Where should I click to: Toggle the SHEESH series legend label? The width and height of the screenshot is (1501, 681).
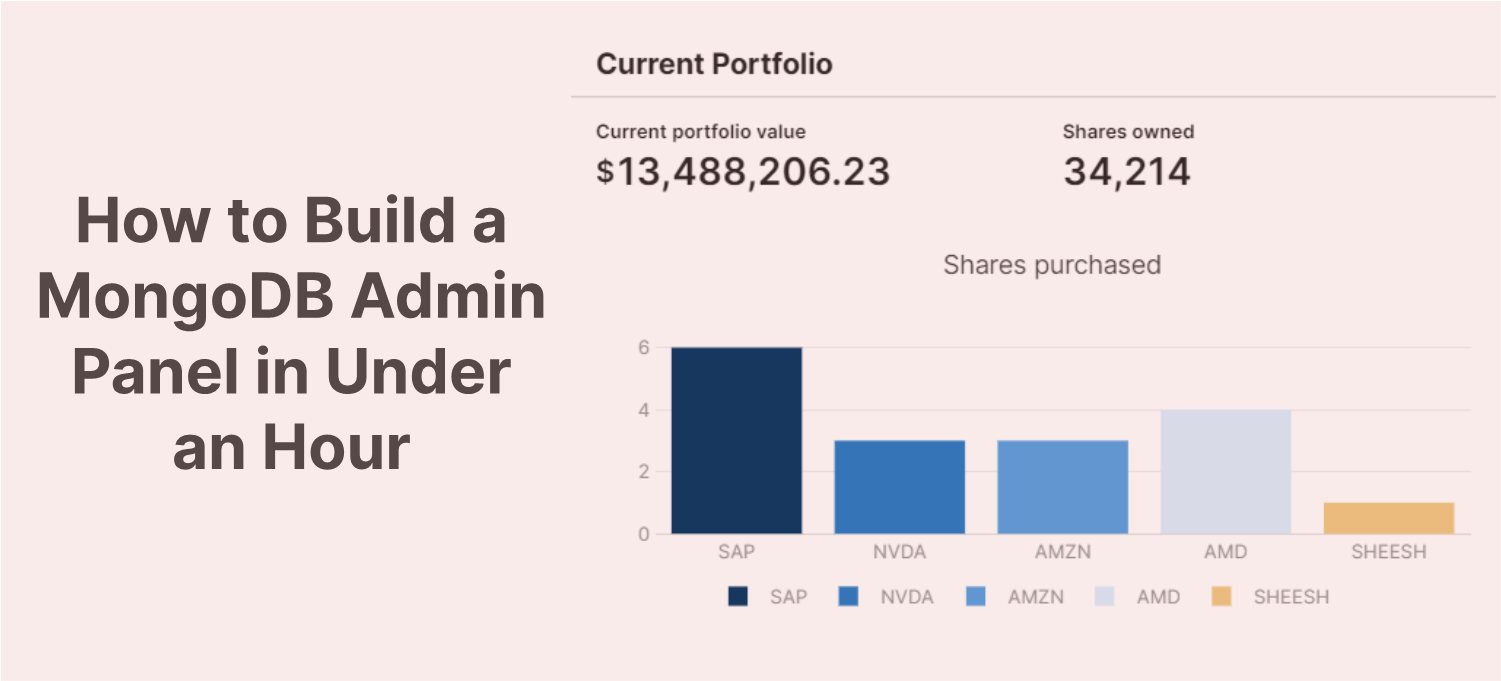(1291, 597)
